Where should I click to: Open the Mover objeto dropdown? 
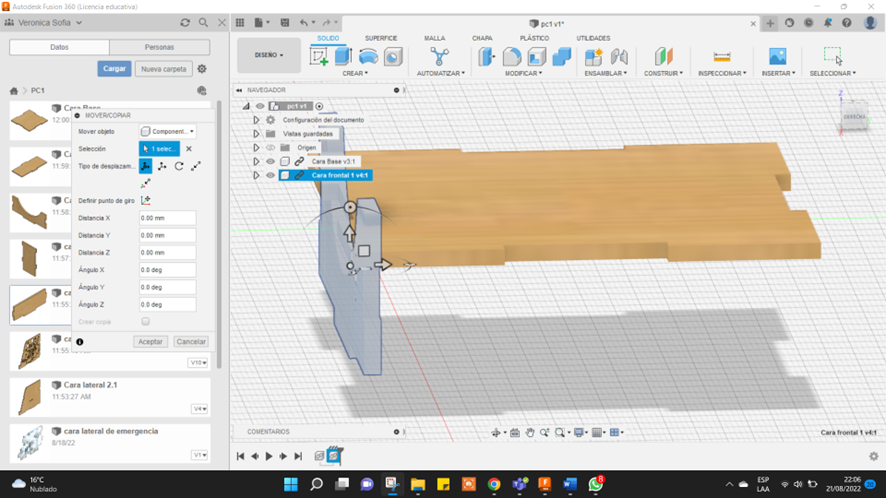pos(167,132)
